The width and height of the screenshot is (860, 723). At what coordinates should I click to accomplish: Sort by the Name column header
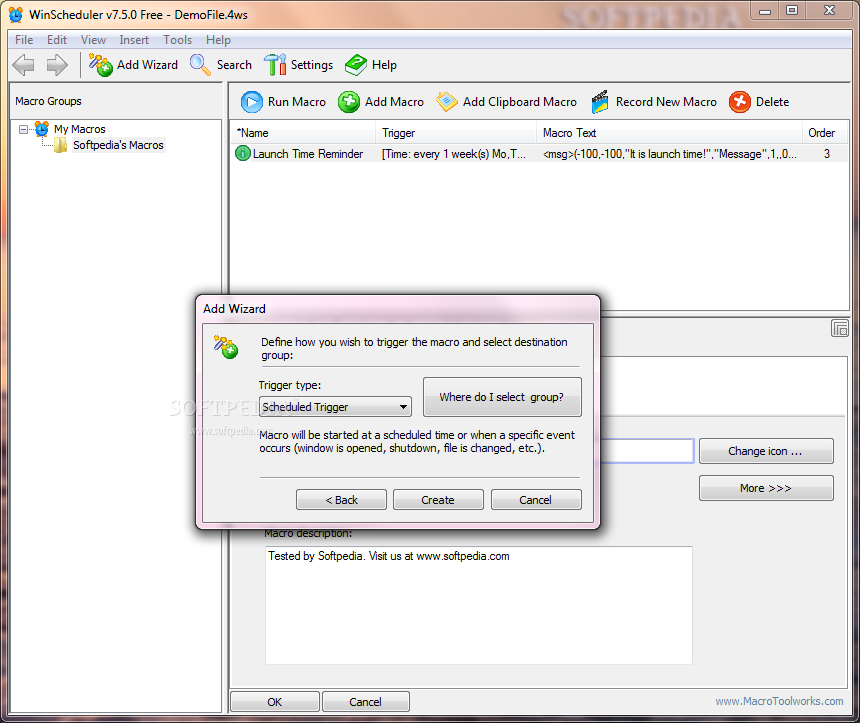302,133
